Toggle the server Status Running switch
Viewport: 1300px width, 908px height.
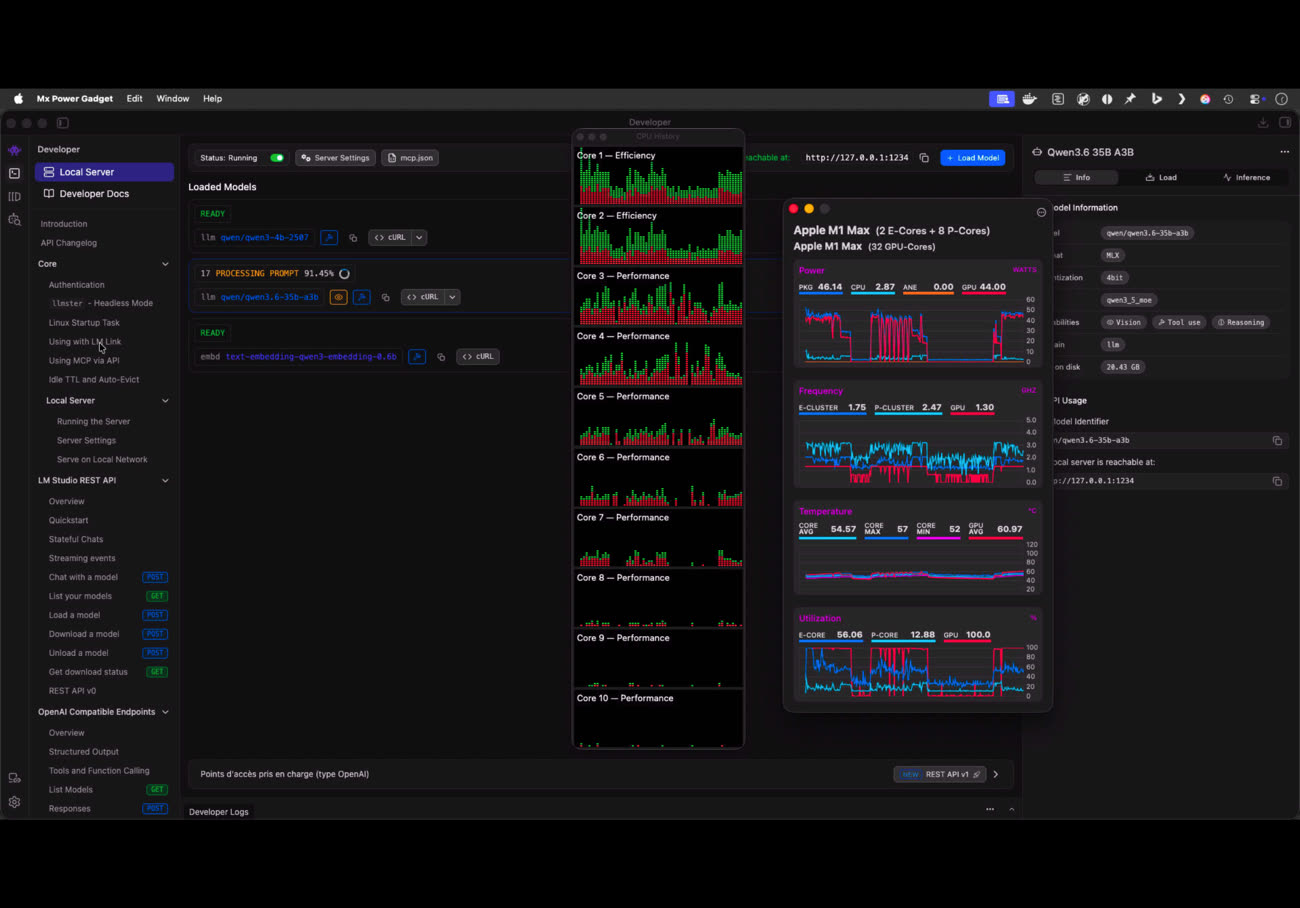pos(277,158)
